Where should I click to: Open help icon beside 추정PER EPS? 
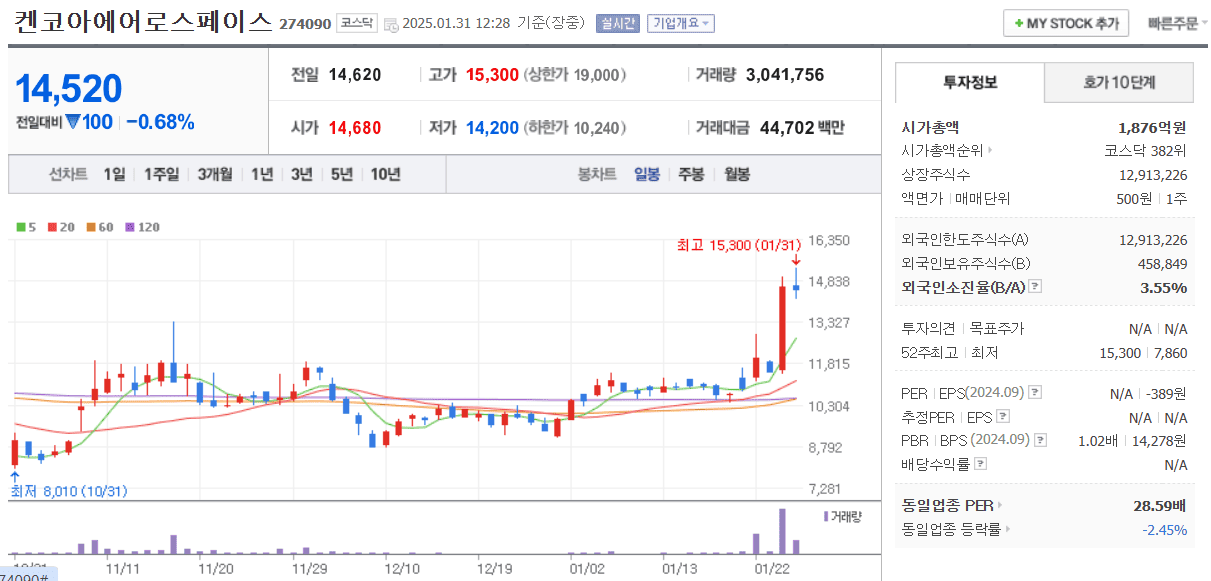click(x=1003, y=417)
